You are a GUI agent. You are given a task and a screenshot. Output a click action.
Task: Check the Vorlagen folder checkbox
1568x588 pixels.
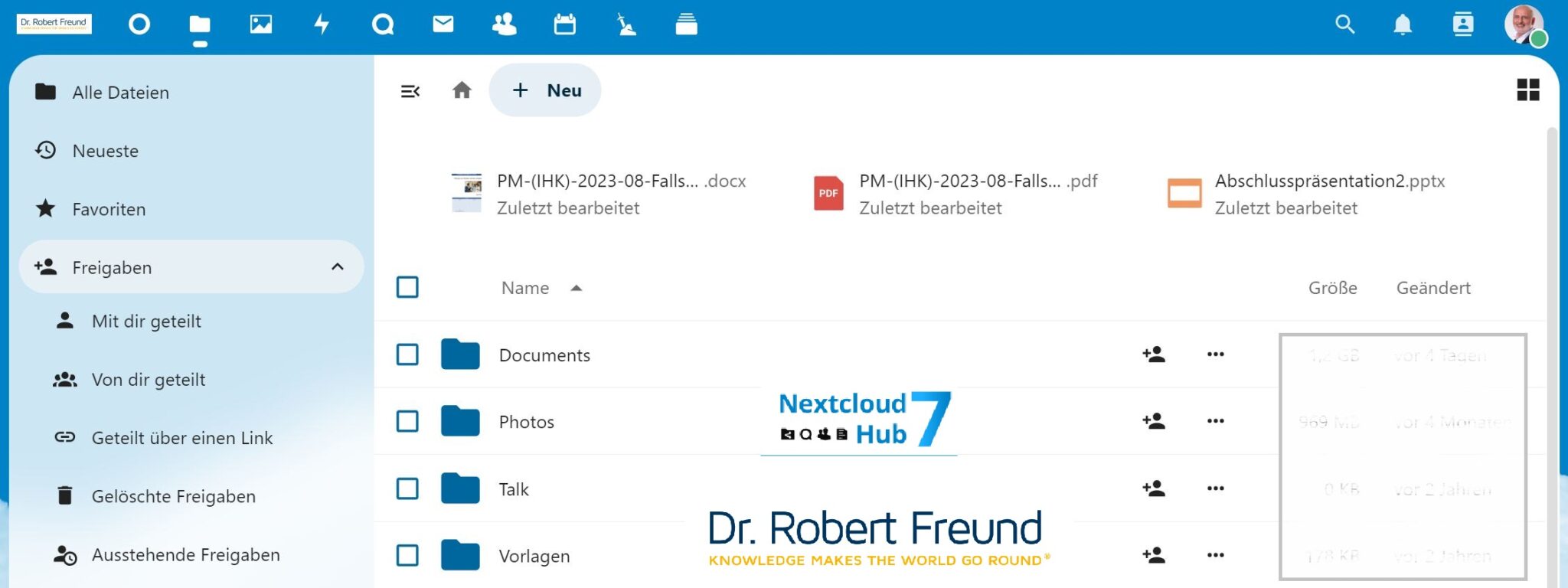pos(407,555)
